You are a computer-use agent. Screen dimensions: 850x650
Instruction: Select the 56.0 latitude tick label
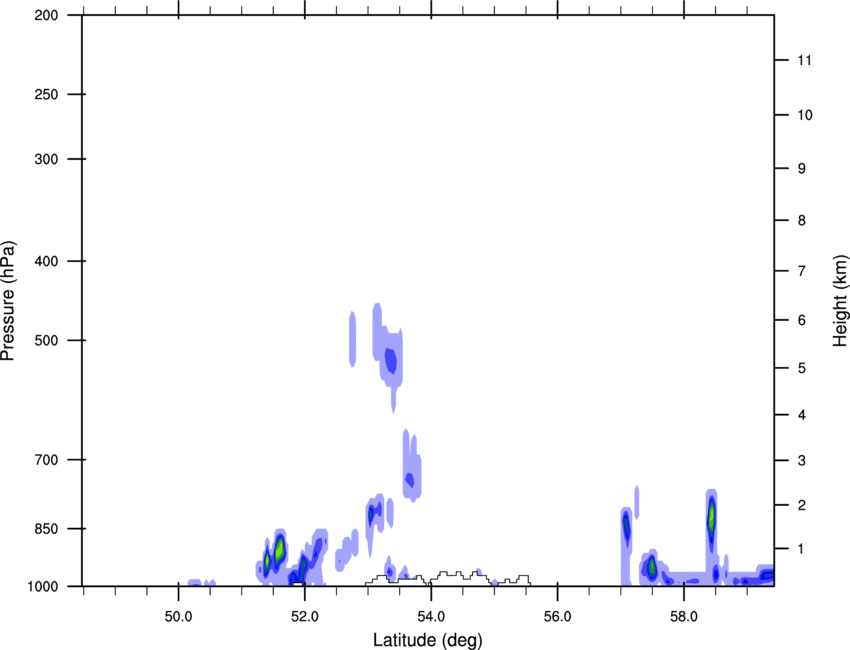pos(557,617)
